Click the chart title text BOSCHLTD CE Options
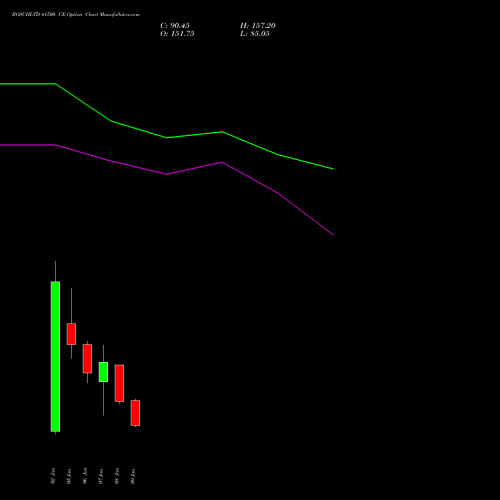This screenshot has width=500, height=500. point(76,14)
